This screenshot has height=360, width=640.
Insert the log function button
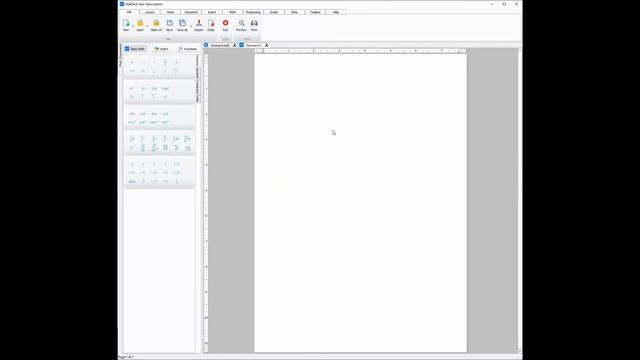(154, 88)
